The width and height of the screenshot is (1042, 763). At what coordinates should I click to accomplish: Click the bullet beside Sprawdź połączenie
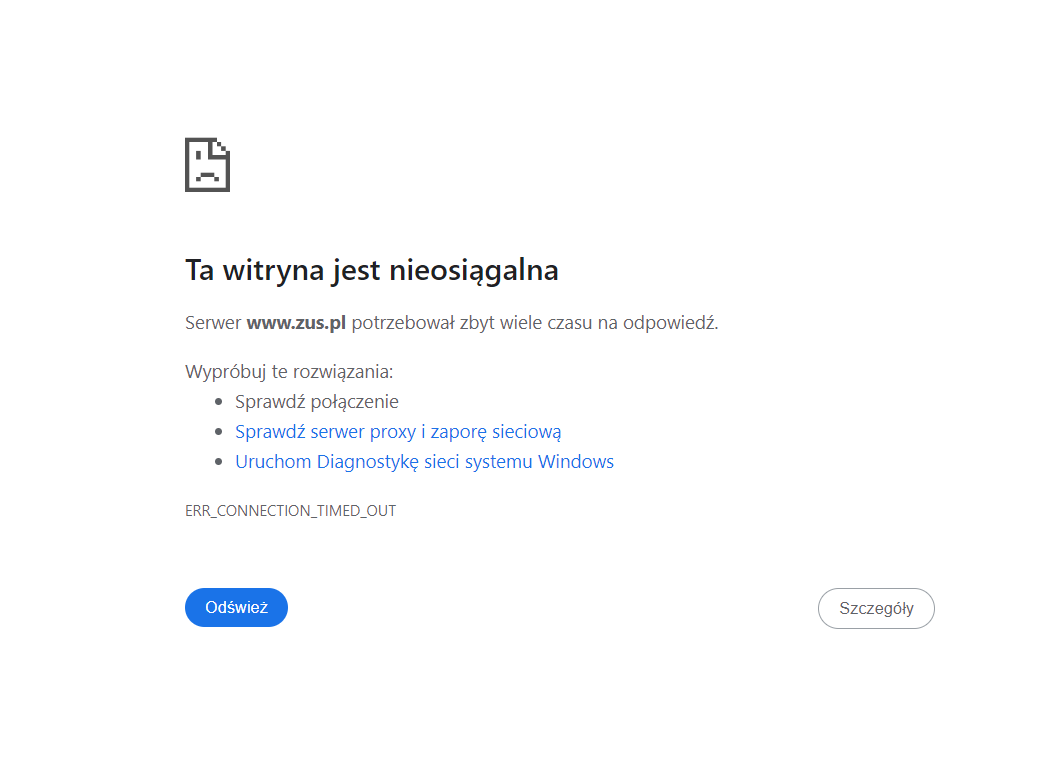(x=217, y=401)
